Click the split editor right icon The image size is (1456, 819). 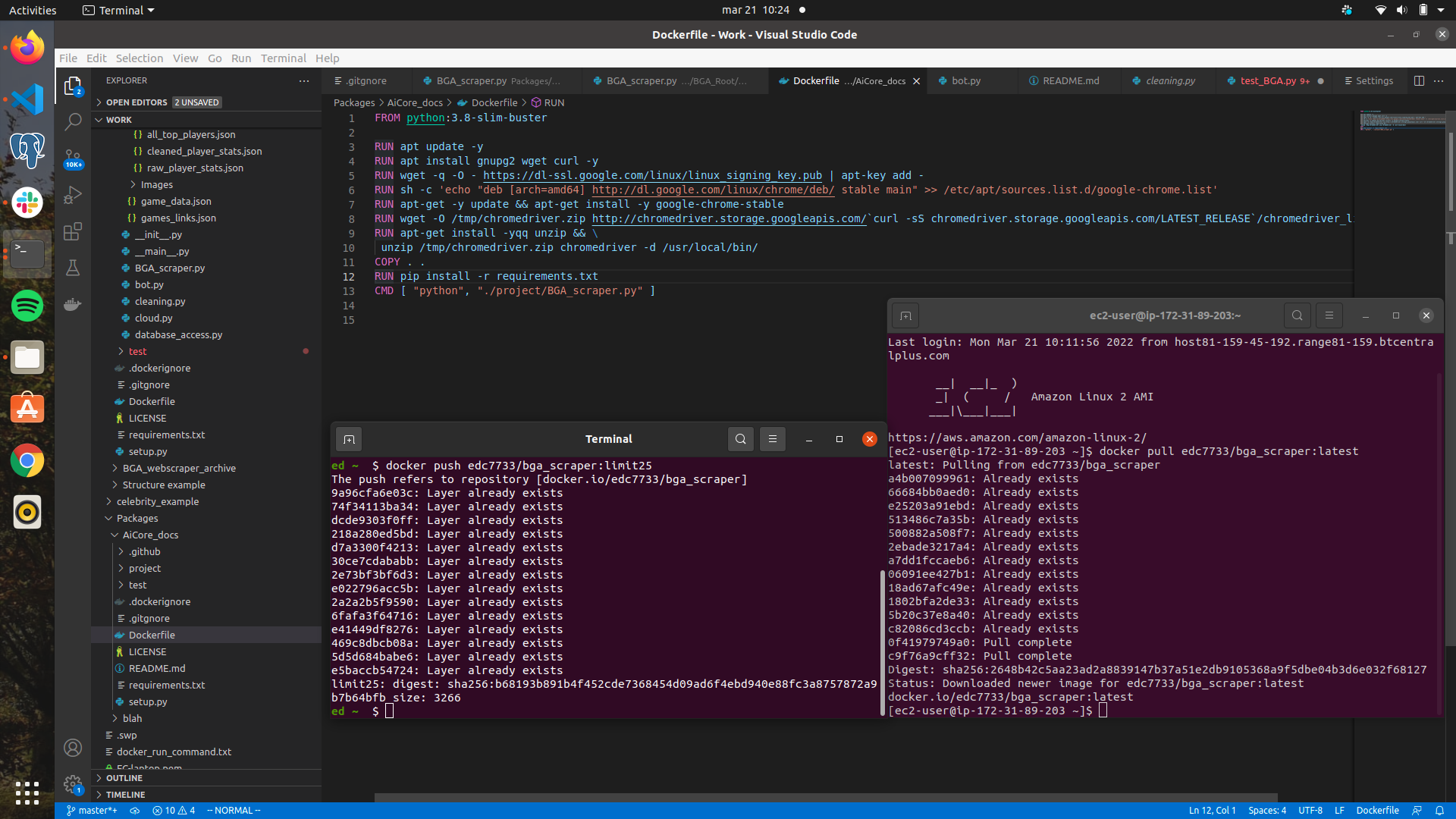pyautogui.click(x=1419, y=81)
